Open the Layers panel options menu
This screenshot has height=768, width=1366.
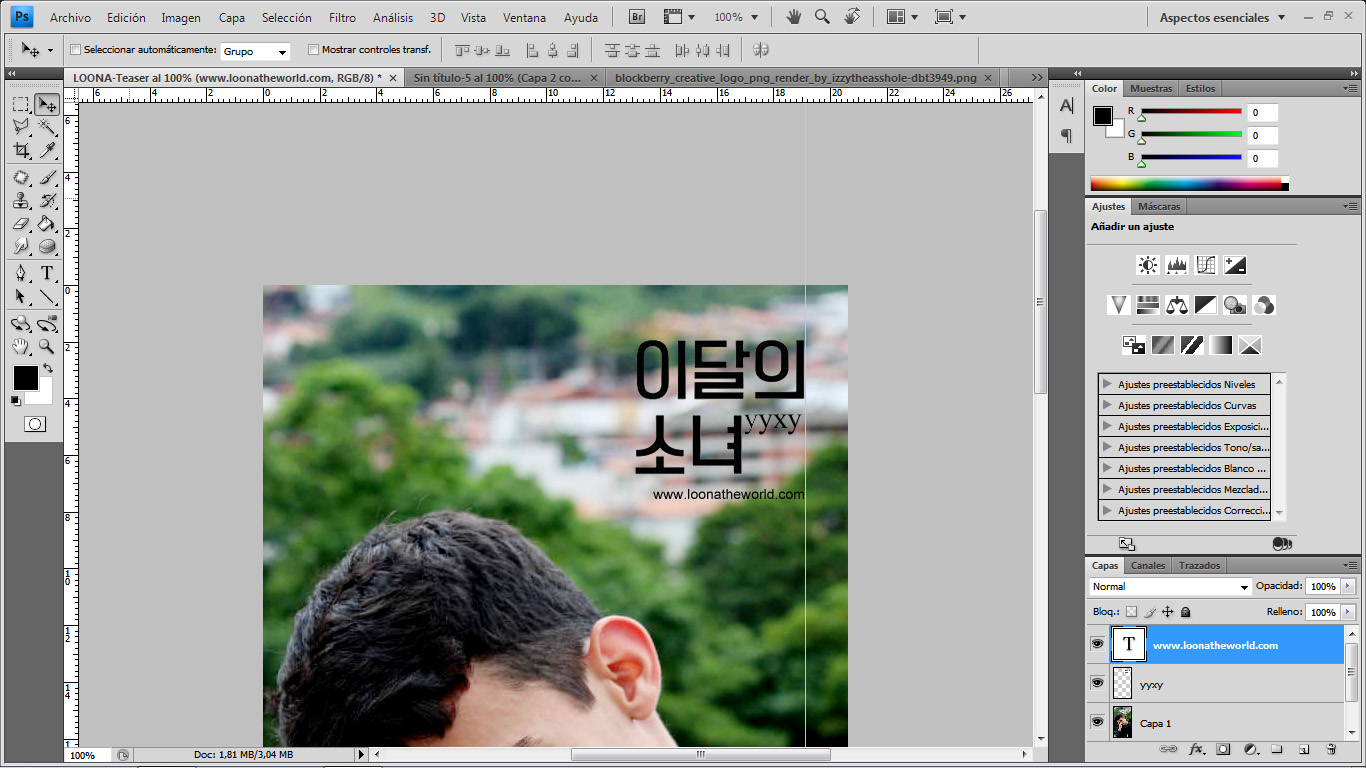coord(1350,565)
